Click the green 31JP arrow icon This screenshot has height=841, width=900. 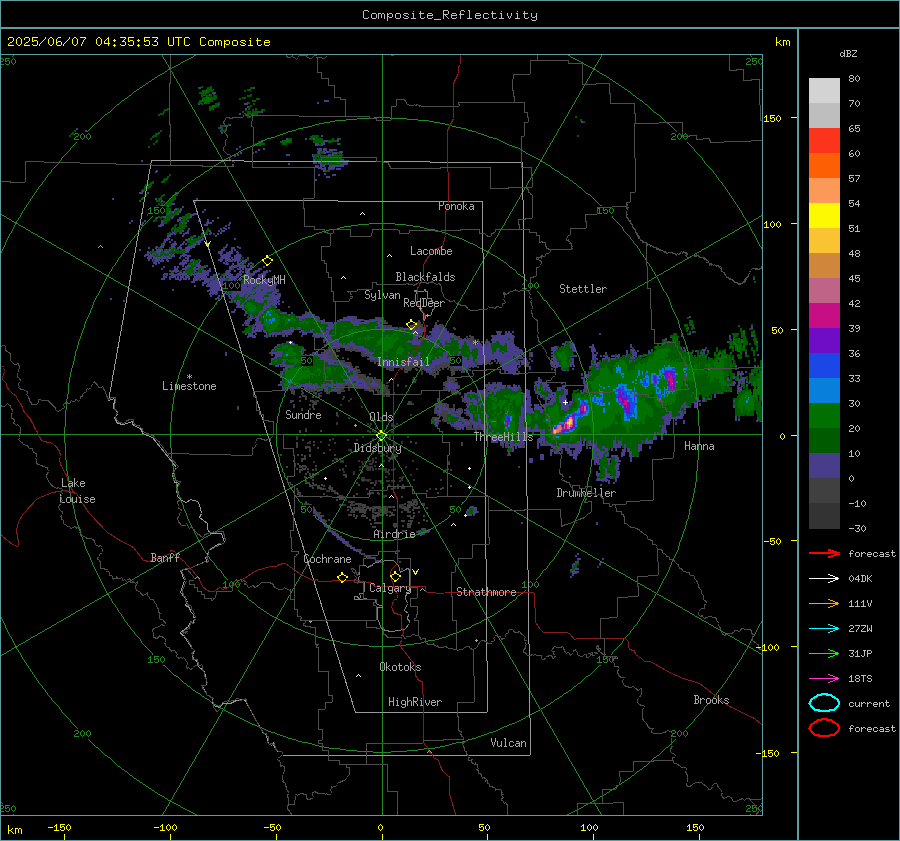coord(824,653)
